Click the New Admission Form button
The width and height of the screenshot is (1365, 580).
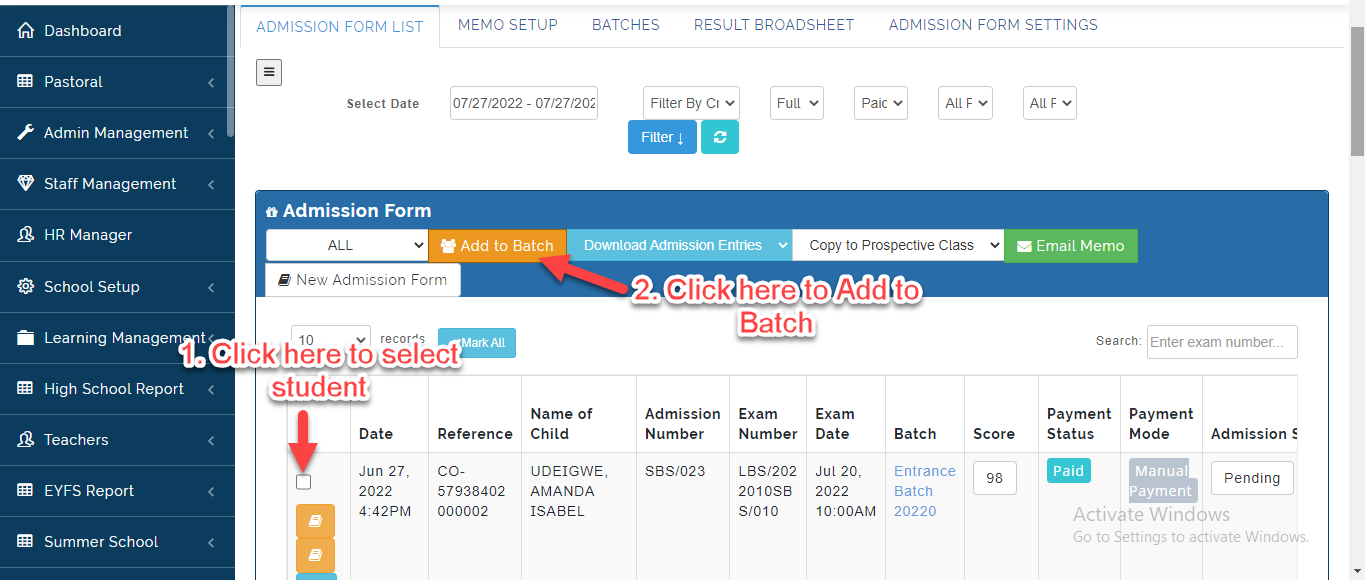363,280
